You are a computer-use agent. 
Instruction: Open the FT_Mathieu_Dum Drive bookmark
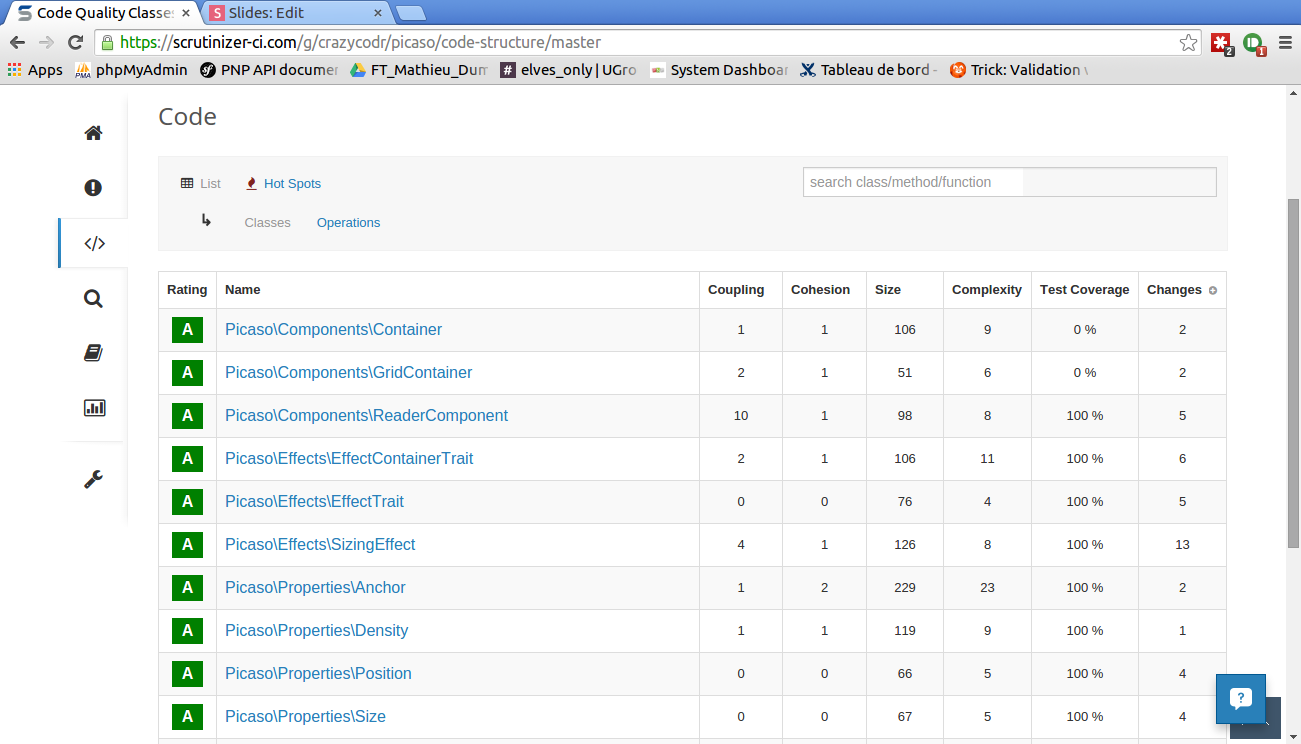pyautogui.click(x=418, y=70)
